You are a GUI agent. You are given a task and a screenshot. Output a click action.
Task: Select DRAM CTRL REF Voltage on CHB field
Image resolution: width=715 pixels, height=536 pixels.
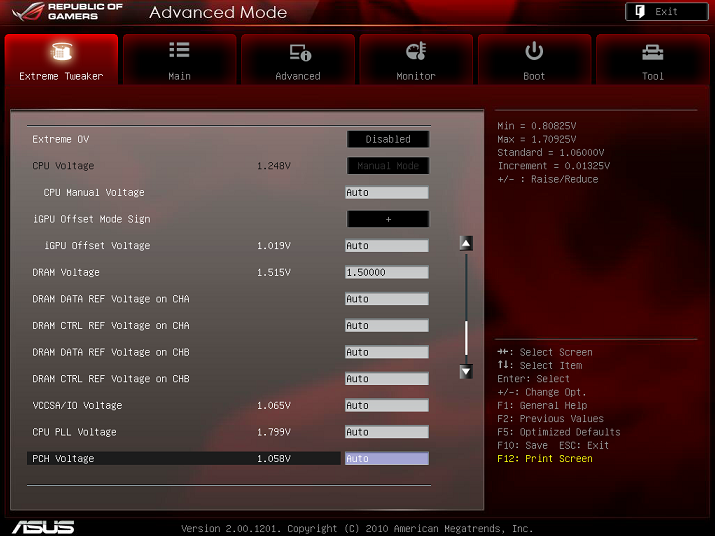click(387, 379)
